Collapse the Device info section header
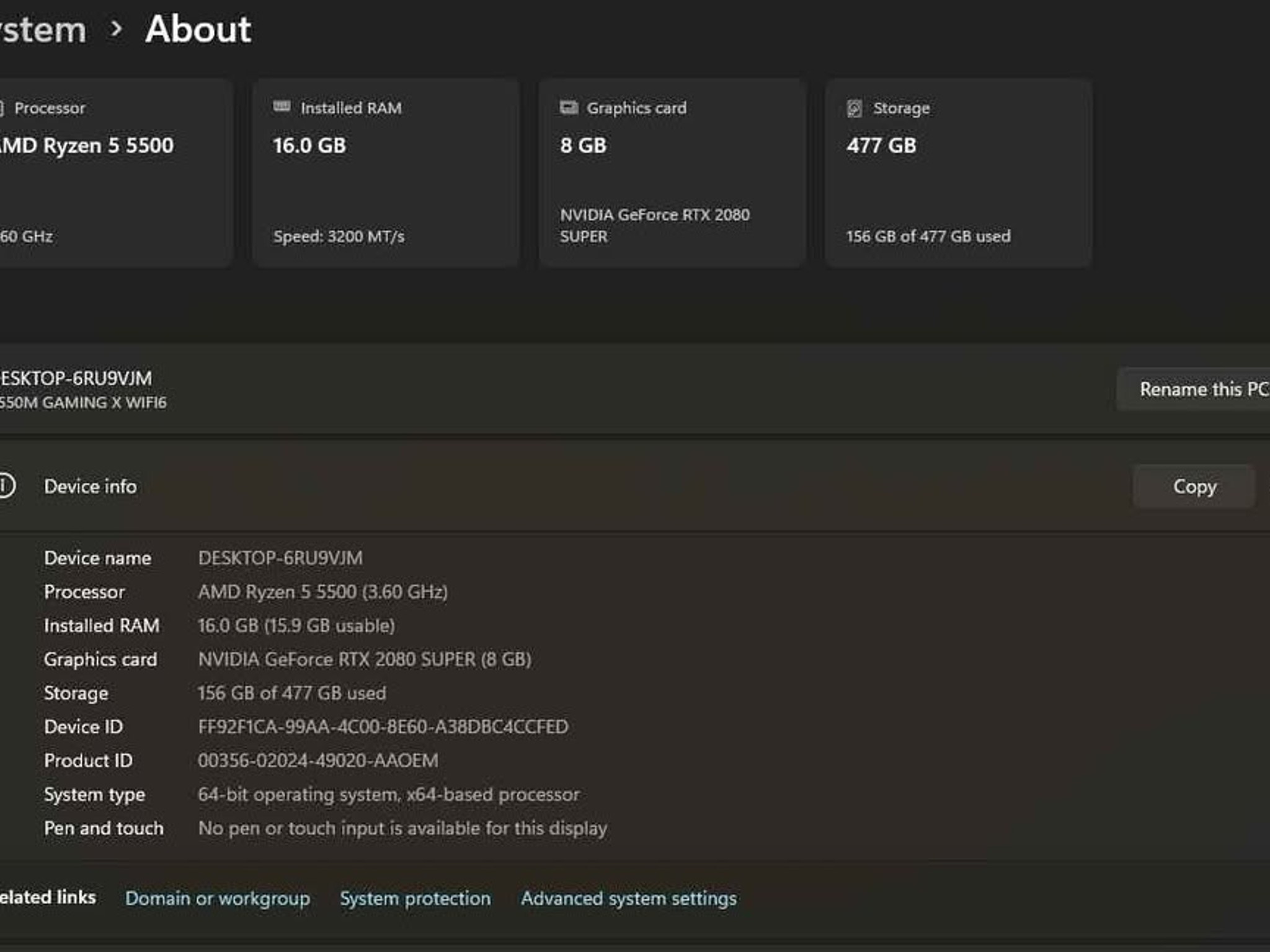The width and height of the screenshot is (1270, 952). 635,487
